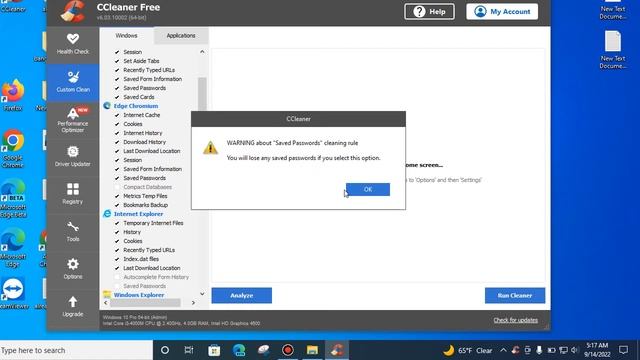Click the horizontal scrollbar thumb under list
This screenshot has height=360, width=640.
(145, 302)
